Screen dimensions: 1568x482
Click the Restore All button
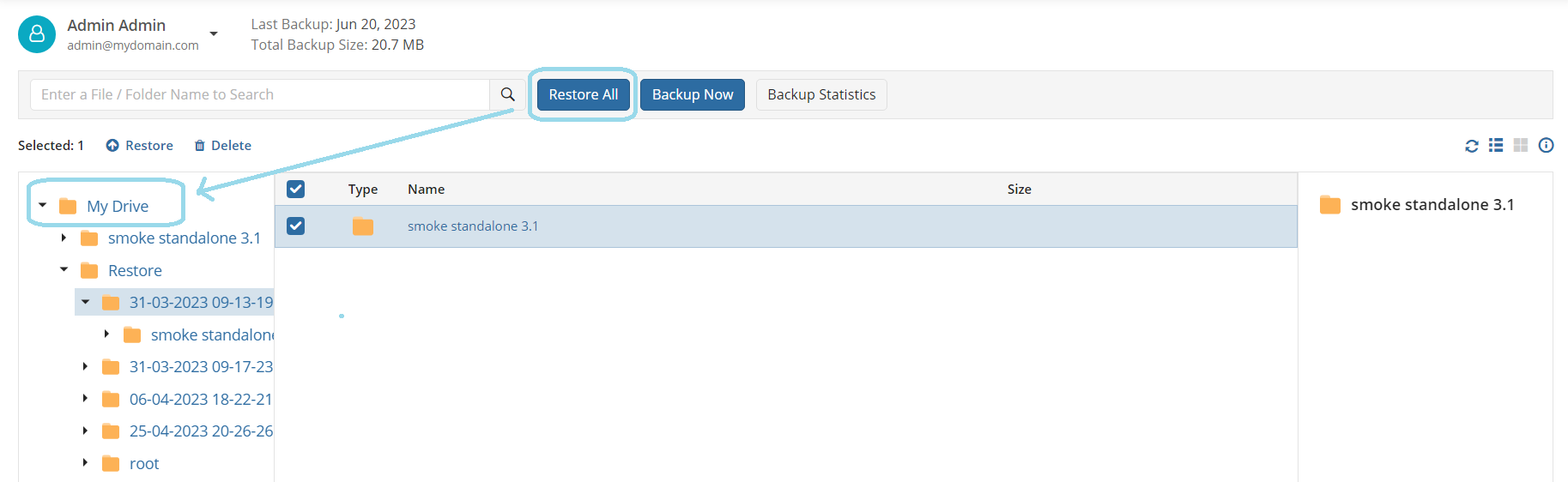584,94
